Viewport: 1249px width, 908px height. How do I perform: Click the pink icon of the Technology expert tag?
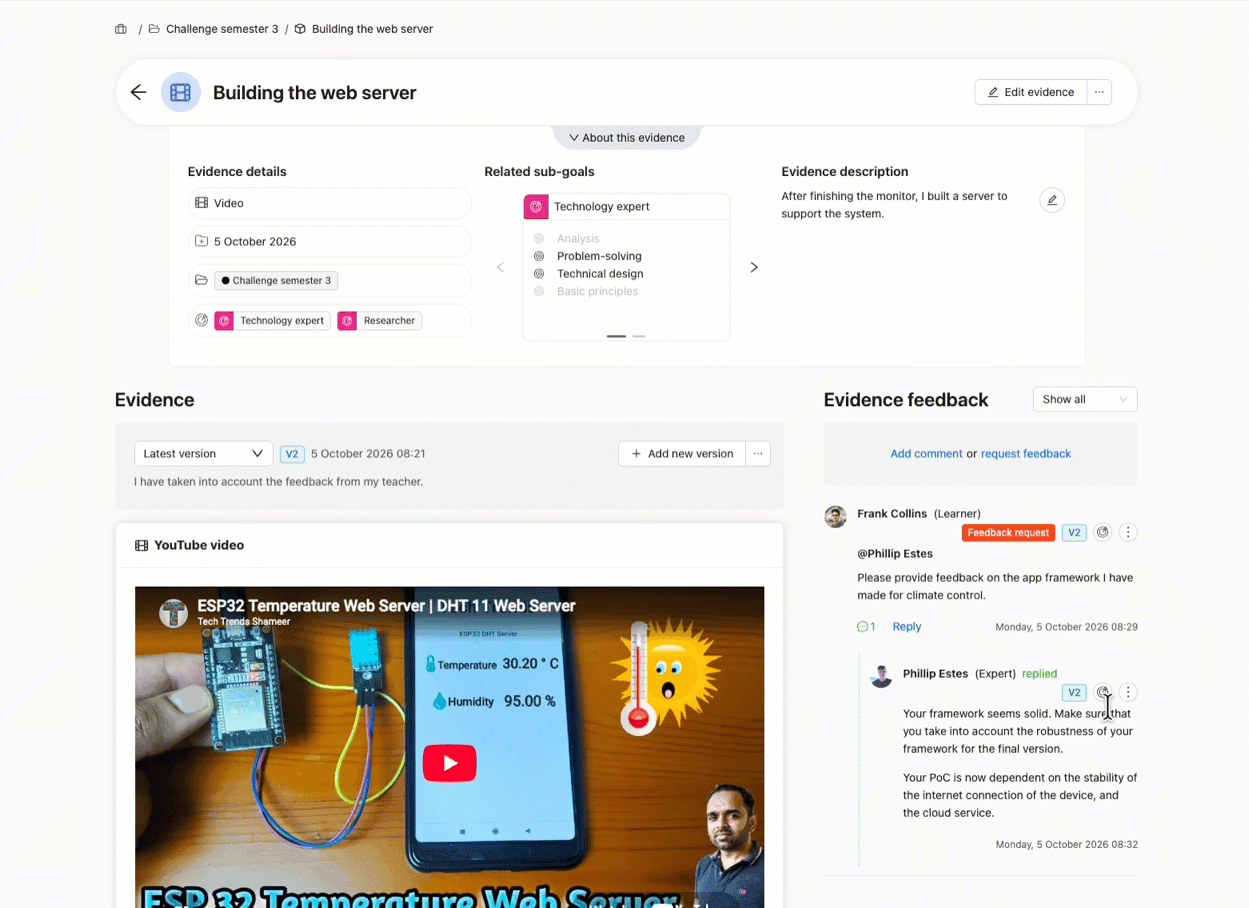pyautogui.click(x=224, y=321)
